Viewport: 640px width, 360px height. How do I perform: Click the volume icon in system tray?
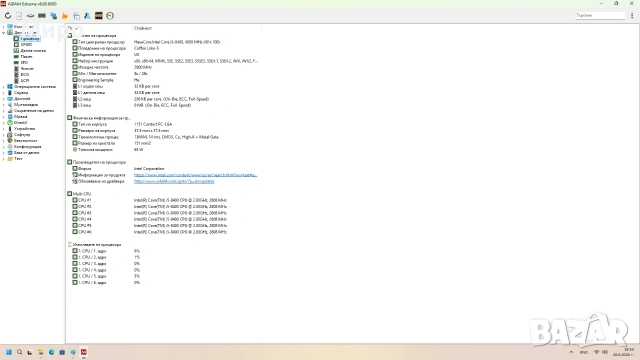point(605,352)
